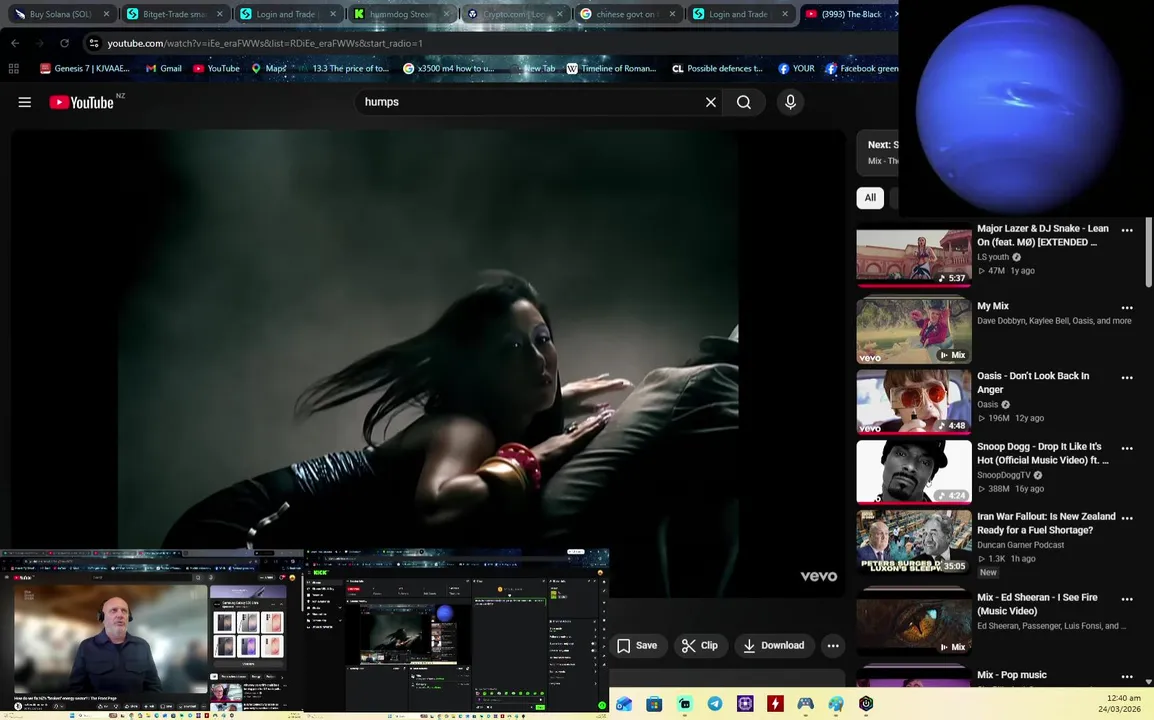Screen dimensions: 1154x720
Task: Open Duncan Garner Podcast channel name
Action: click(1021, 545)
